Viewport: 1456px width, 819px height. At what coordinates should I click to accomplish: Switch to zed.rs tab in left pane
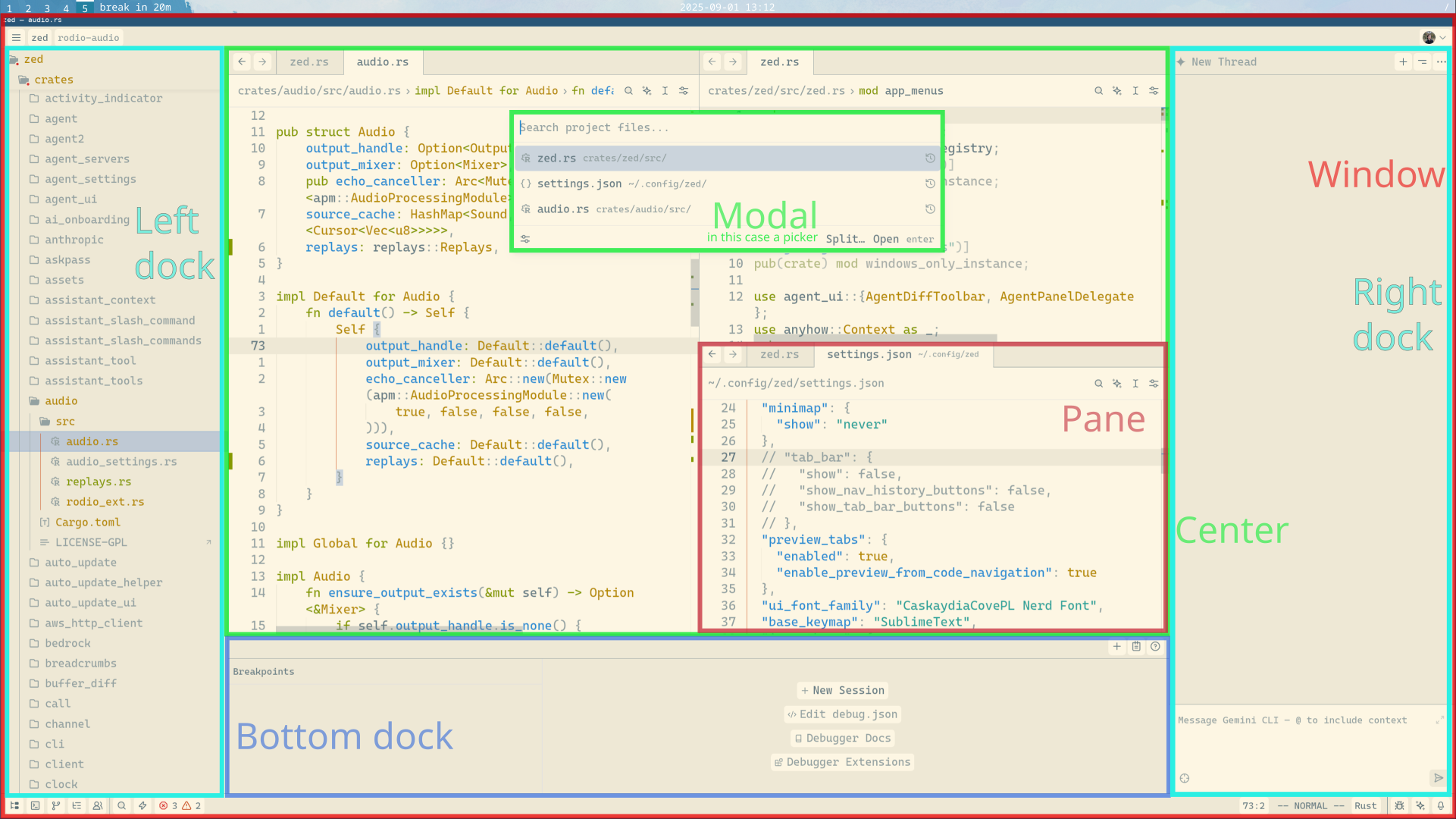[x=309, y=62]
